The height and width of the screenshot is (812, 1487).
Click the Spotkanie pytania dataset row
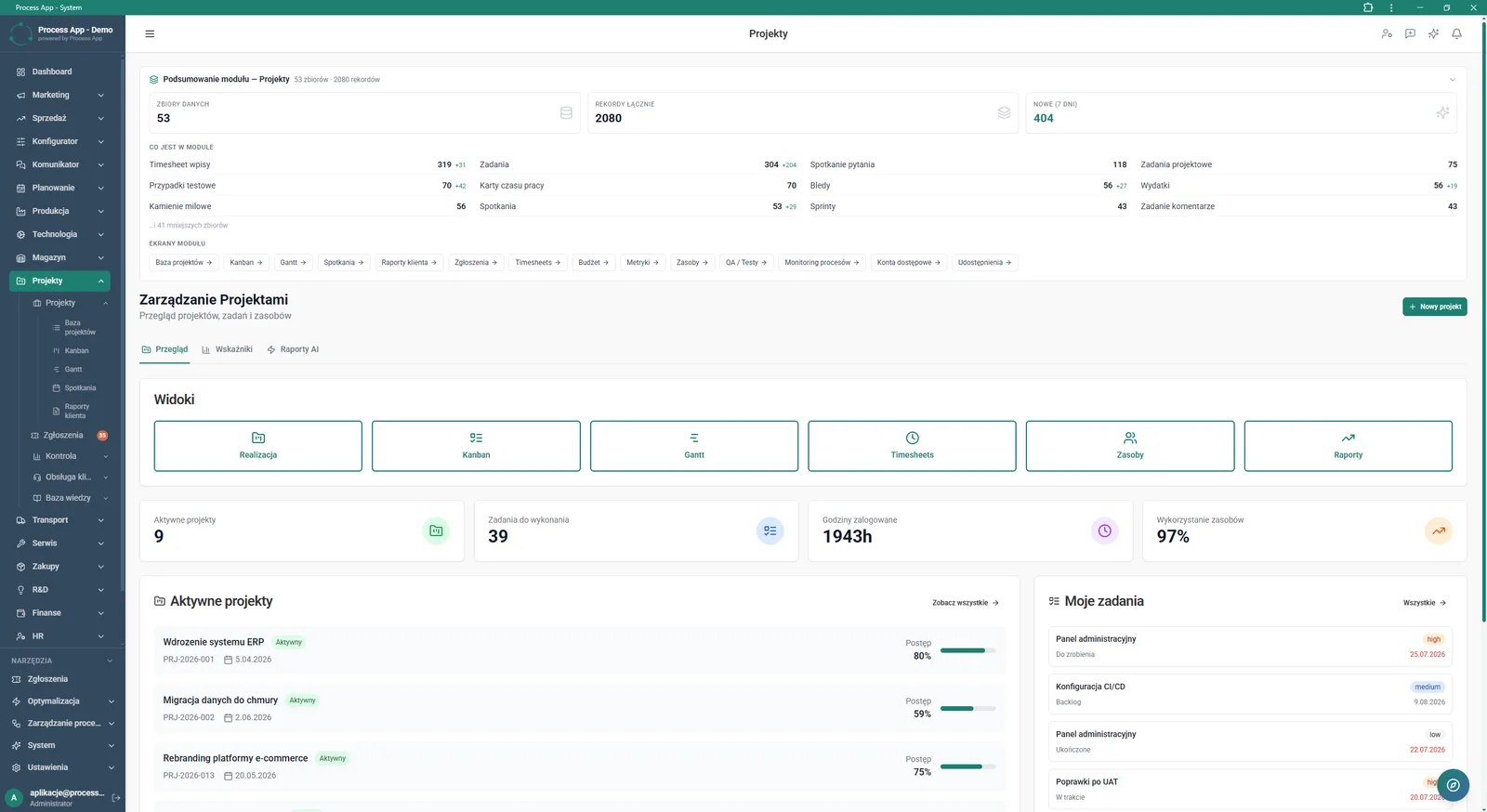[968, 164]
